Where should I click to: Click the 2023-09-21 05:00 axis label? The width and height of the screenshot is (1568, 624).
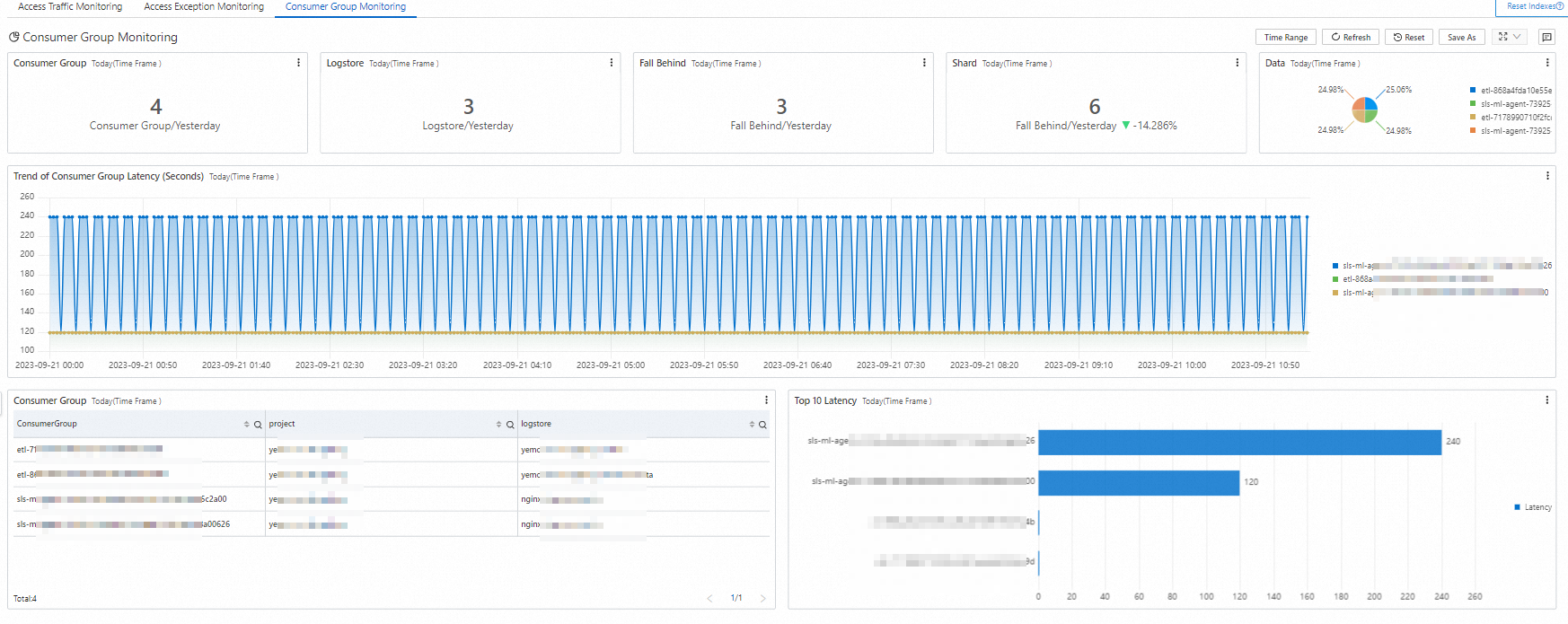tap(611, 365)
